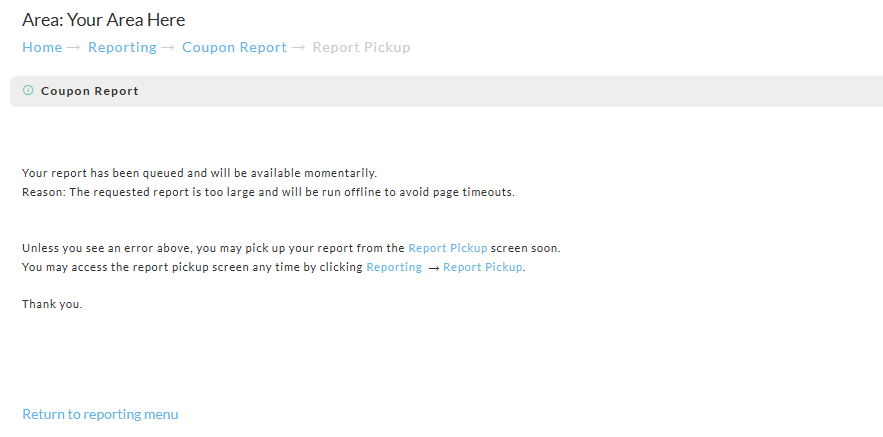The width and height of the screenshot is (883, 437).
Task: Go to Home via the breadcrumb
Action: (x=42, y=47)
